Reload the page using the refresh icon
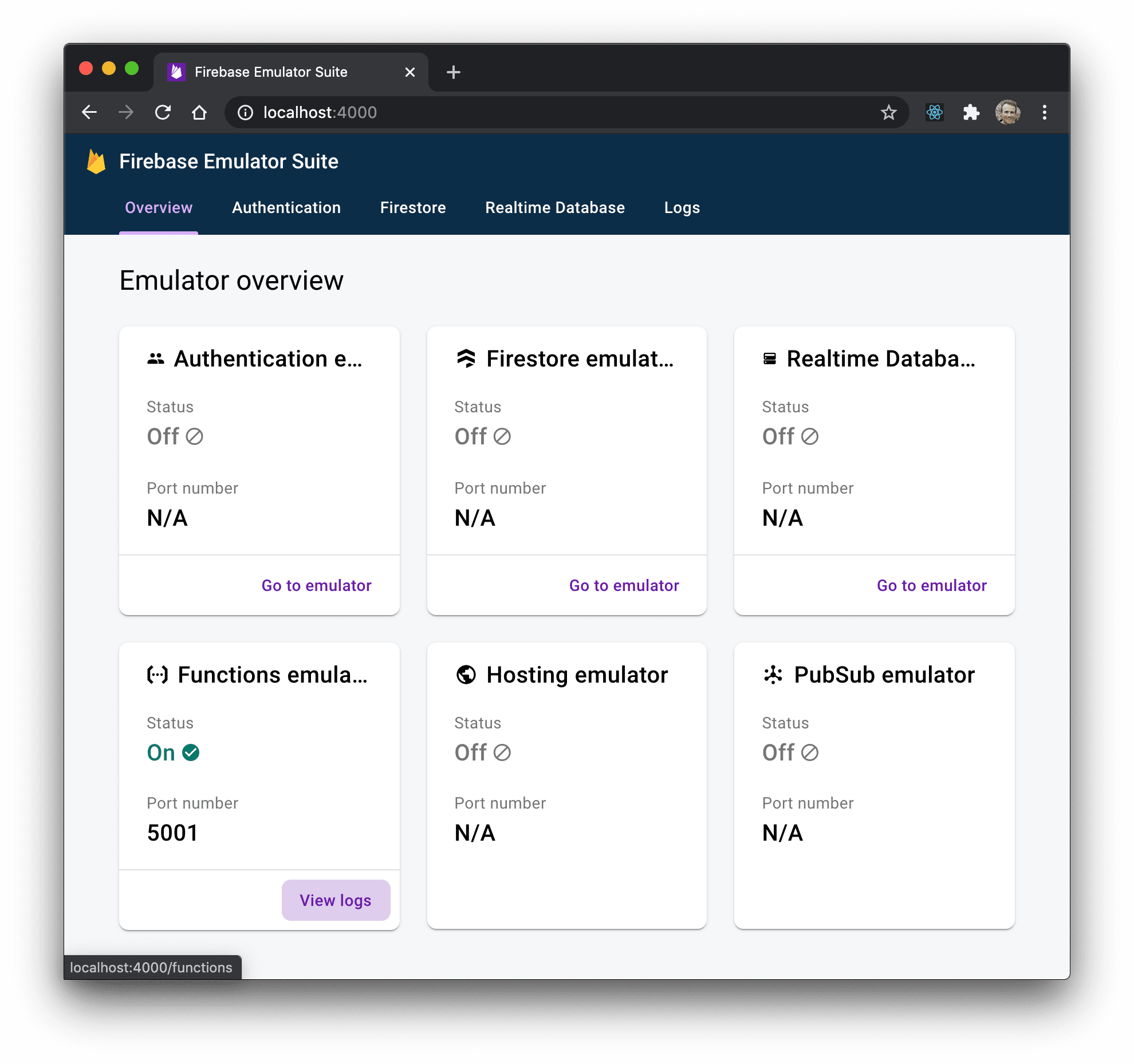 click(x=163, y=112)
